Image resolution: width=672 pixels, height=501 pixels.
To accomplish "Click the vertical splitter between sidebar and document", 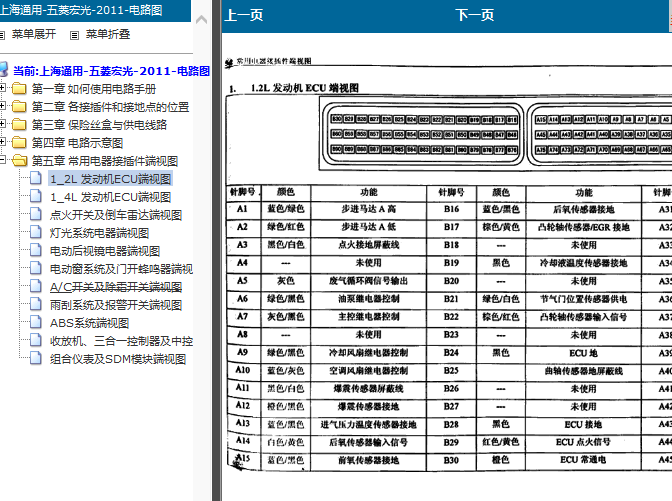I will pyautogui.click(x=216, y=250).
